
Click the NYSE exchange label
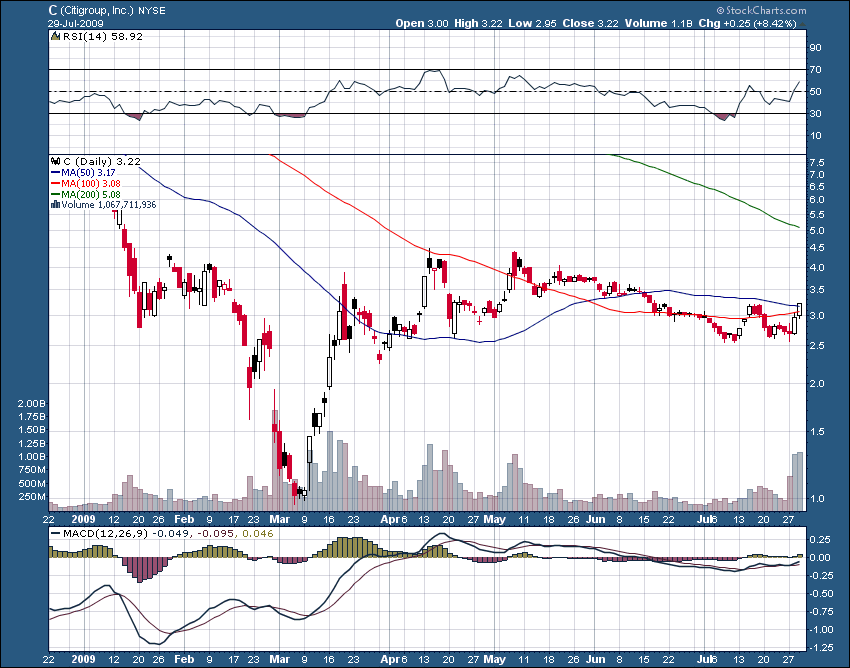click(x=152, y=11)
